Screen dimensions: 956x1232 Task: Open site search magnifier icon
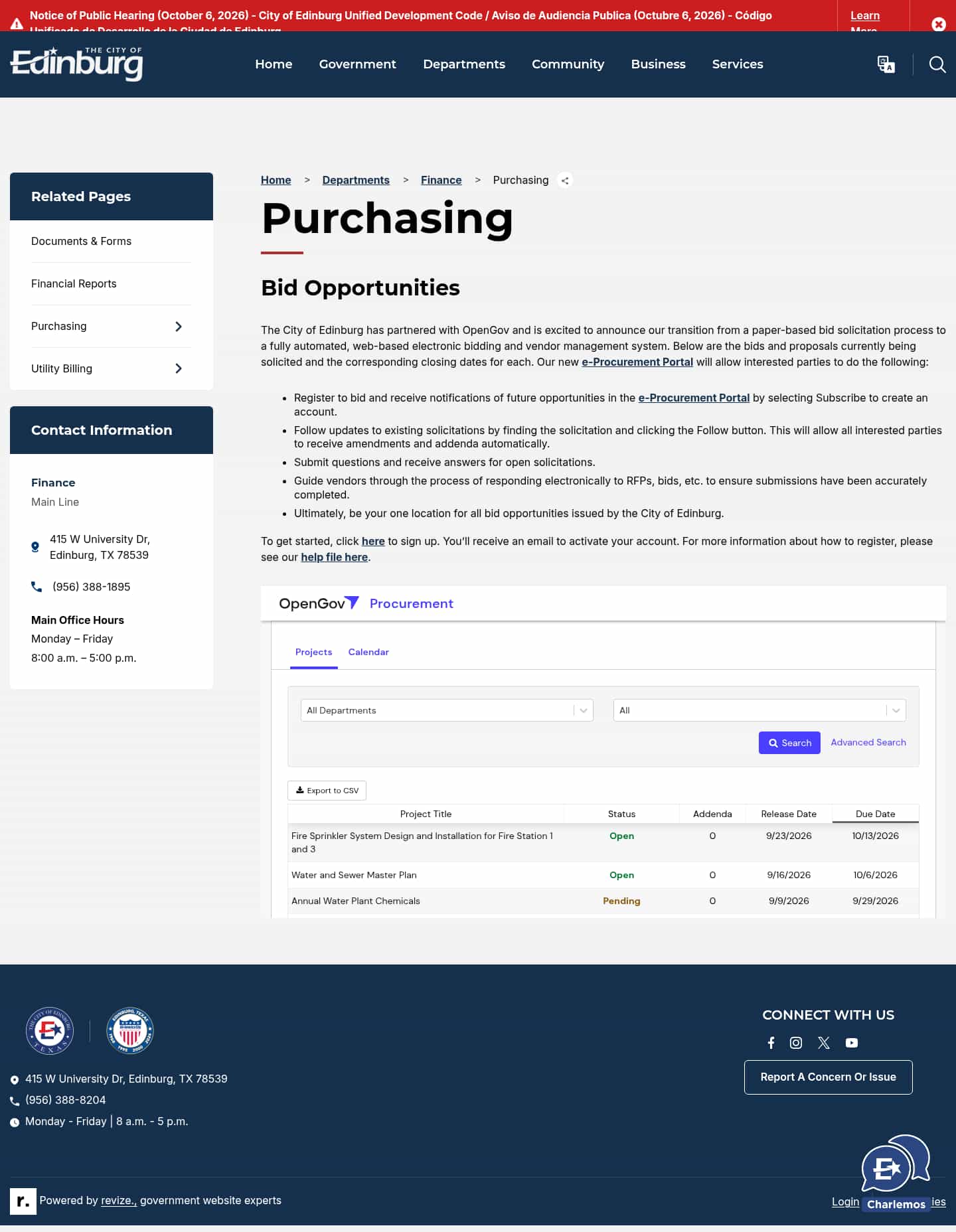[x=937, y=64]
